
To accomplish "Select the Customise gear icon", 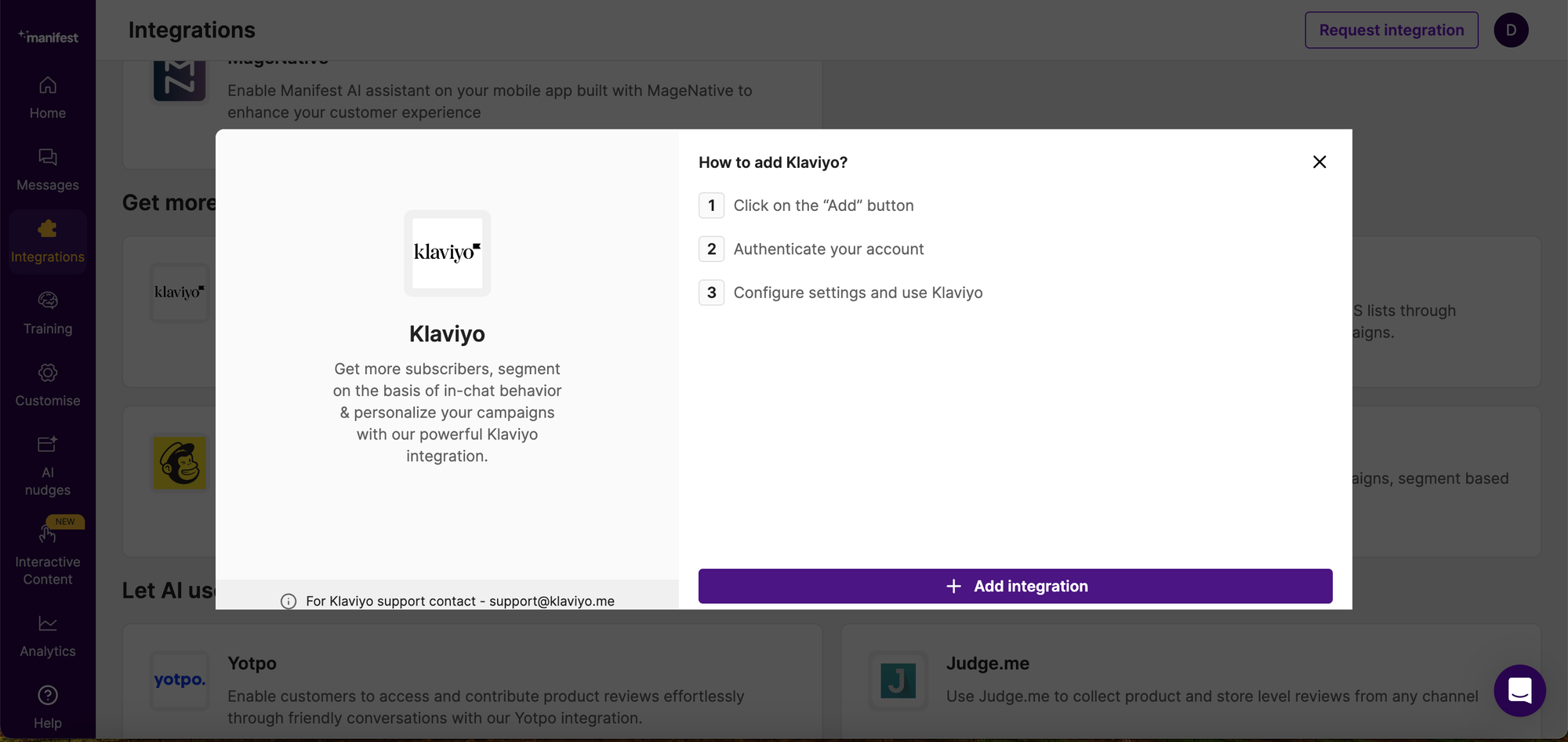I will tap(48, 373).
